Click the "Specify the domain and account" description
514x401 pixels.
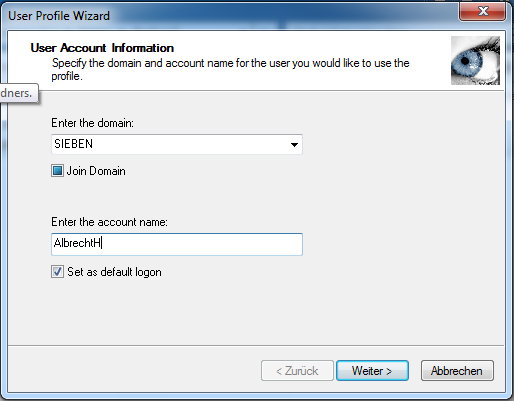(x=230, y=69)
